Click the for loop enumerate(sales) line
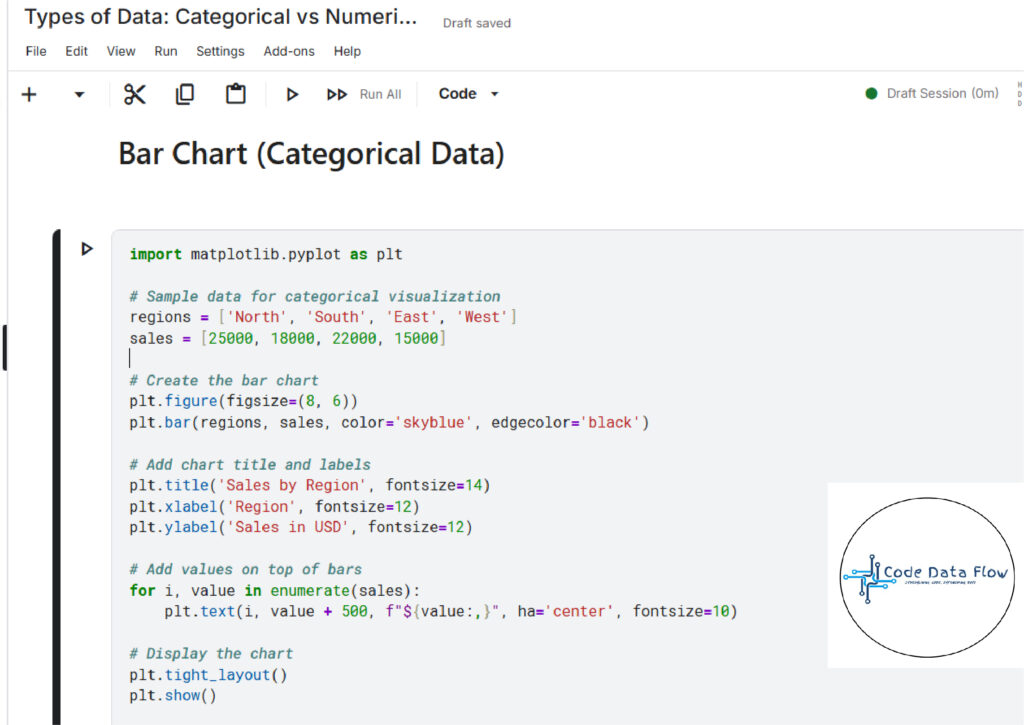1024x725 pixels. (x=275, y=590)
